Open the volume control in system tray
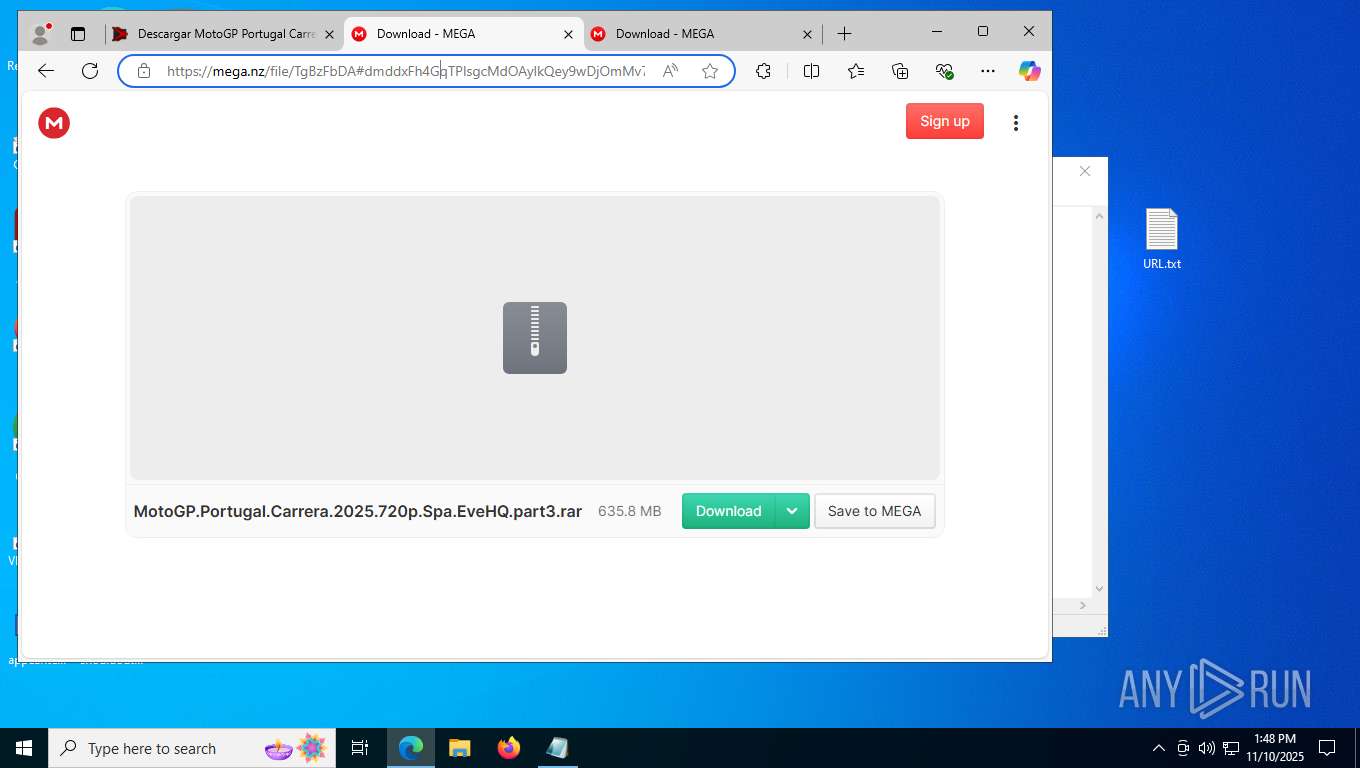Screen dimensions: 1360x768 click(x=1207, y=748)
